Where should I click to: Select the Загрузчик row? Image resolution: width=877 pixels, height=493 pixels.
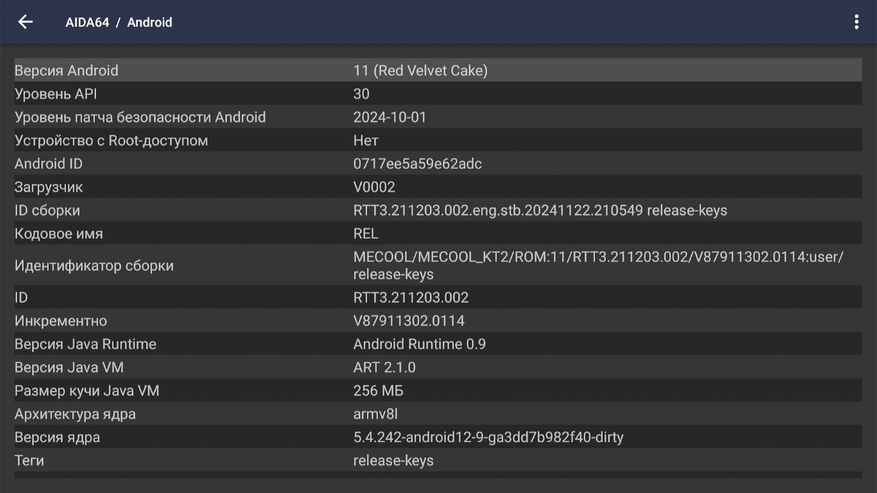coord(437,187)
